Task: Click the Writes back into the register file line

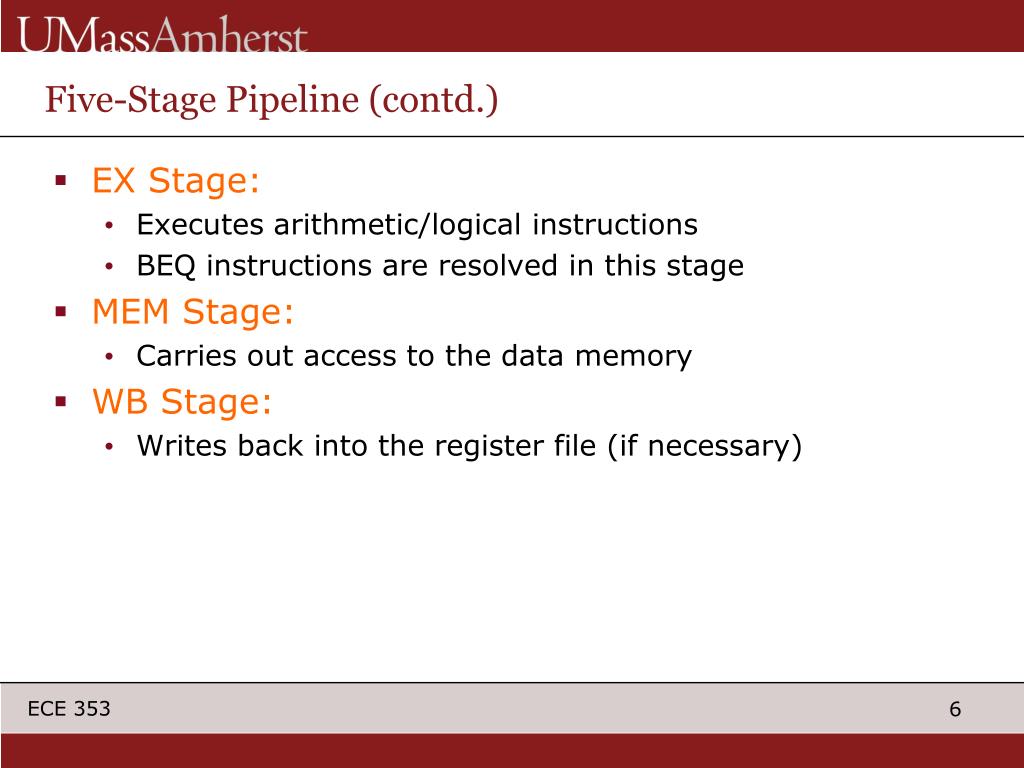Action: (469, 446)
